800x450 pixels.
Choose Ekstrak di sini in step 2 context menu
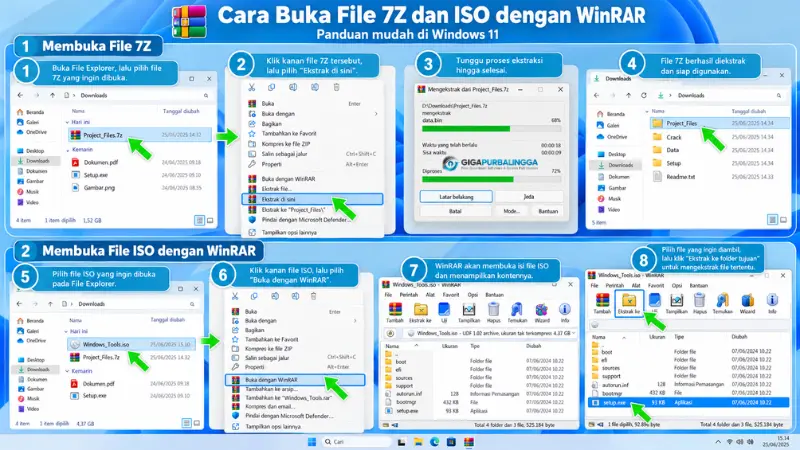(x=312, y=199)
